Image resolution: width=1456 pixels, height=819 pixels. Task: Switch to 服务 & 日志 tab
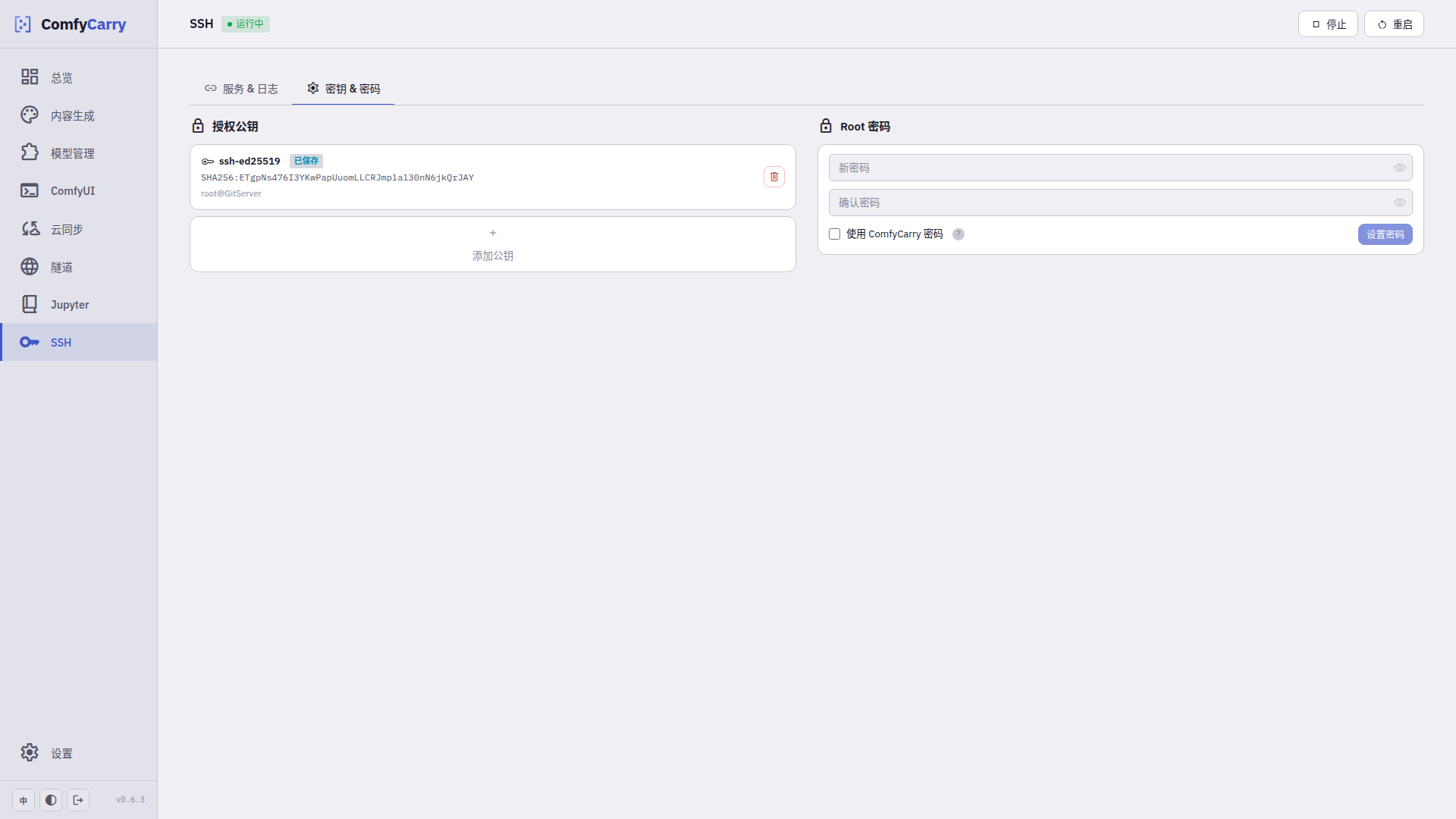241,89
